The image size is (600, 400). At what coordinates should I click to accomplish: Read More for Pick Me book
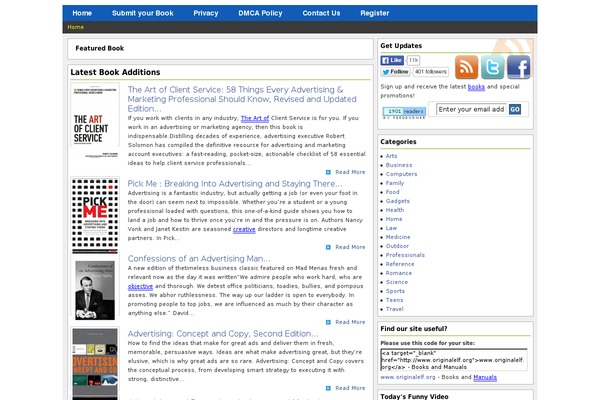pos(350,247)
